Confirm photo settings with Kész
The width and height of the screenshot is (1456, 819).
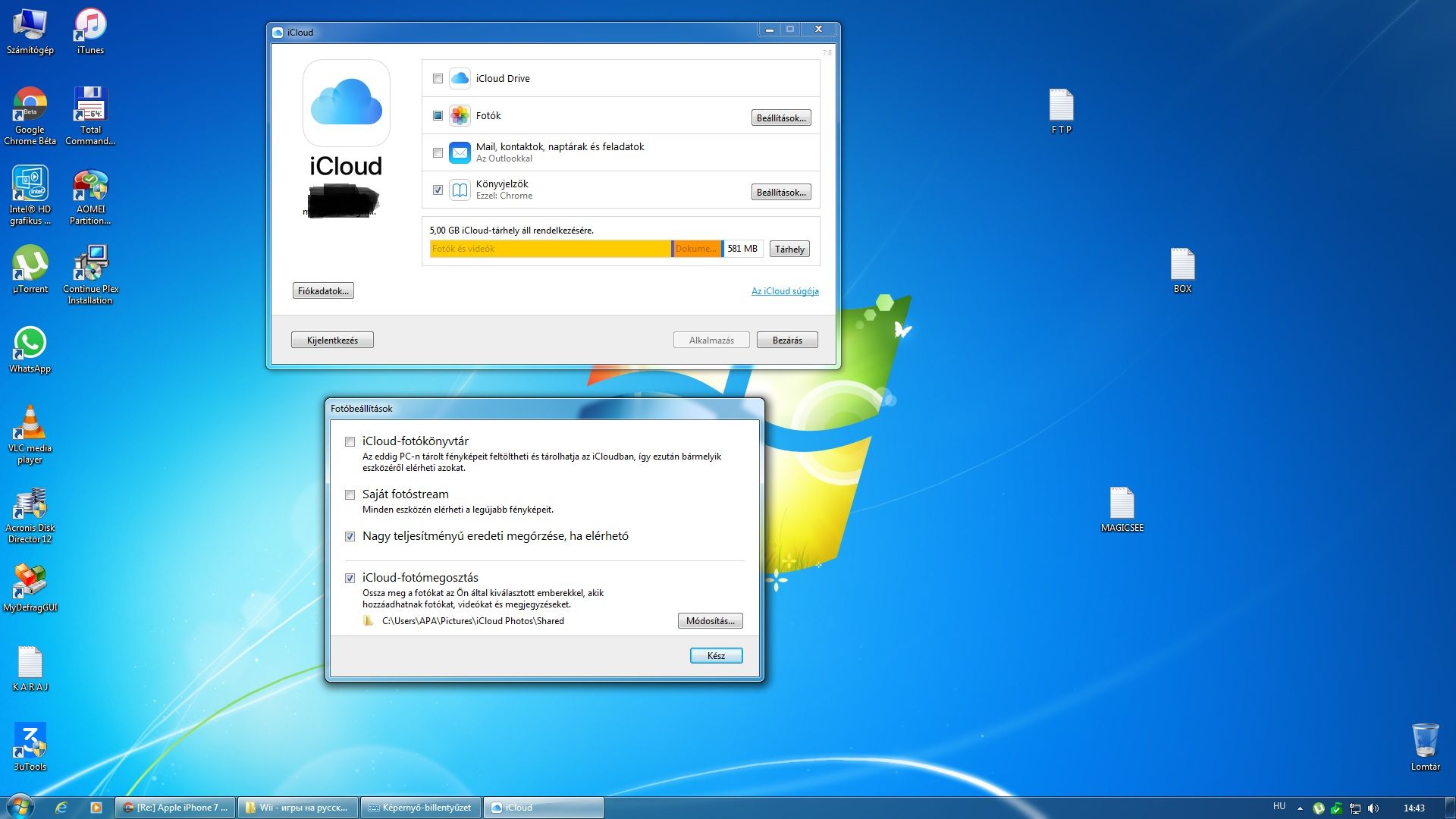[716, 655]
